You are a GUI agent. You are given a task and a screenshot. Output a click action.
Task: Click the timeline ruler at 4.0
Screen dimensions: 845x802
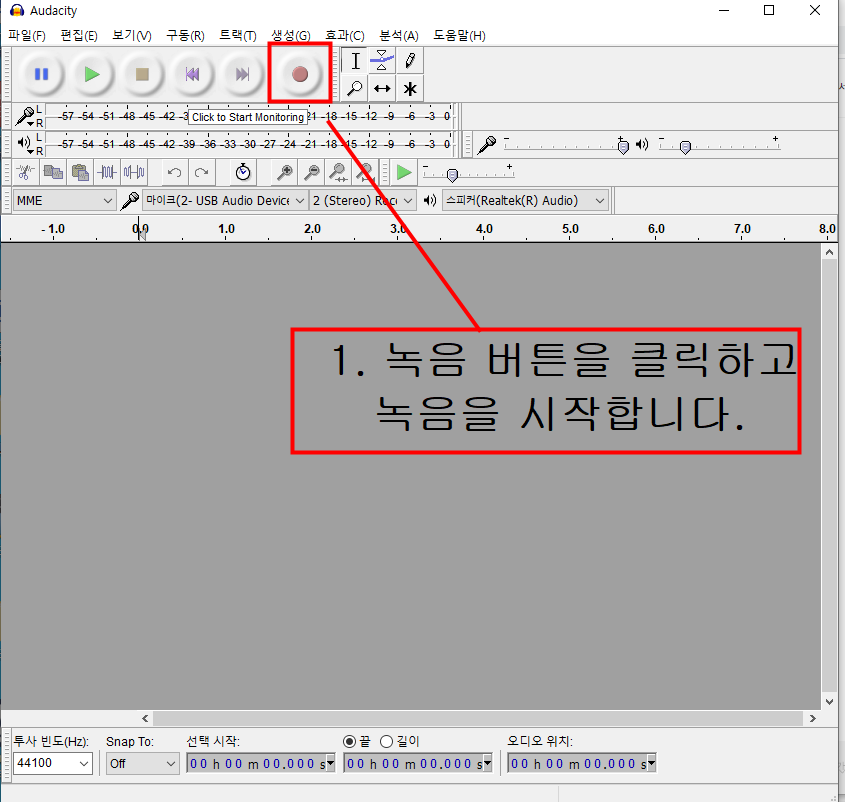pyautogui.click(x=484, y=229)
